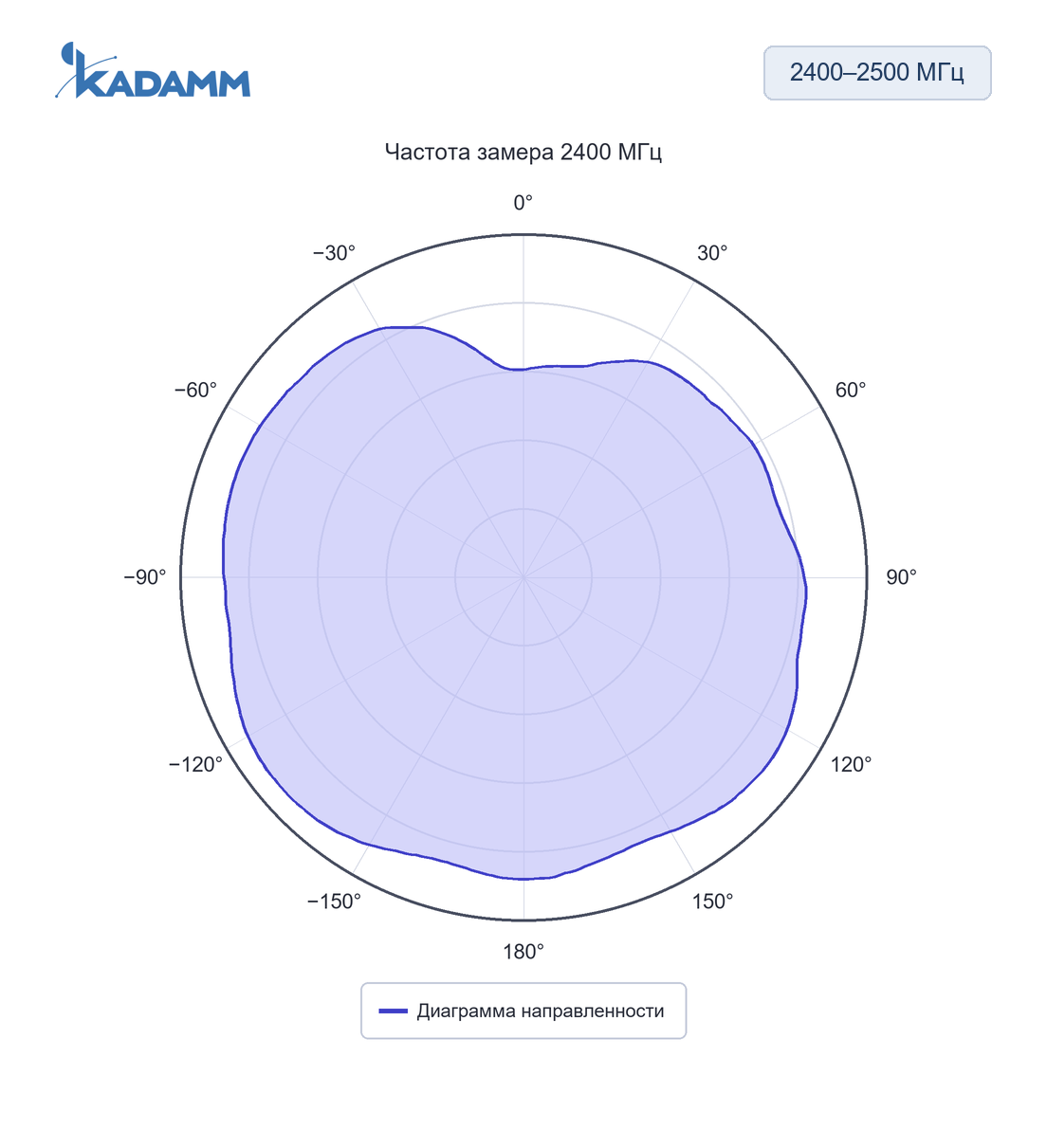Click the −150° angle label
Viewport: 1047px width, 1148px height.
click(334, 902)
